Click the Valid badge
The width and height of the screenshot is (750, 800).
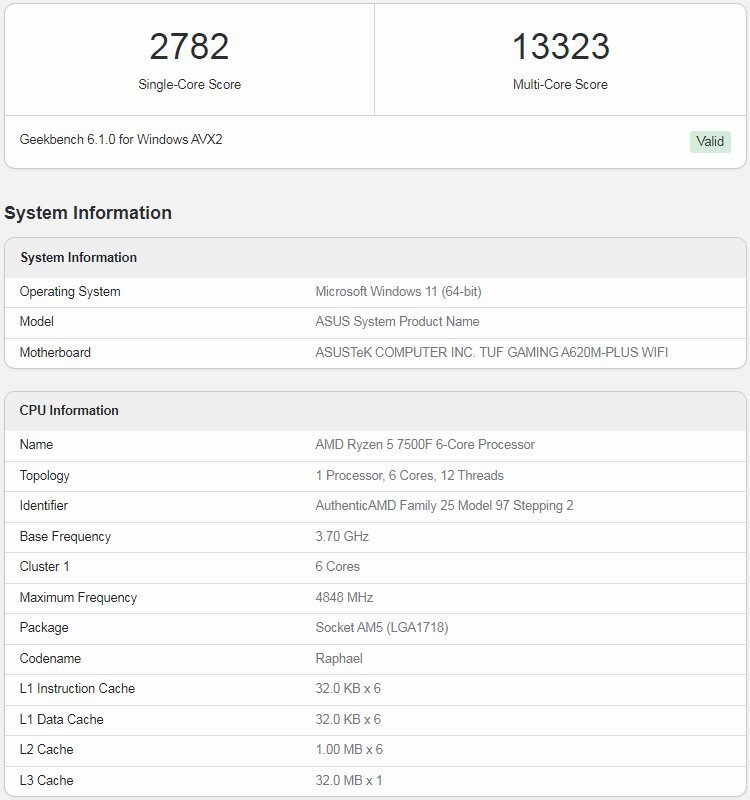tap(710, 141)
